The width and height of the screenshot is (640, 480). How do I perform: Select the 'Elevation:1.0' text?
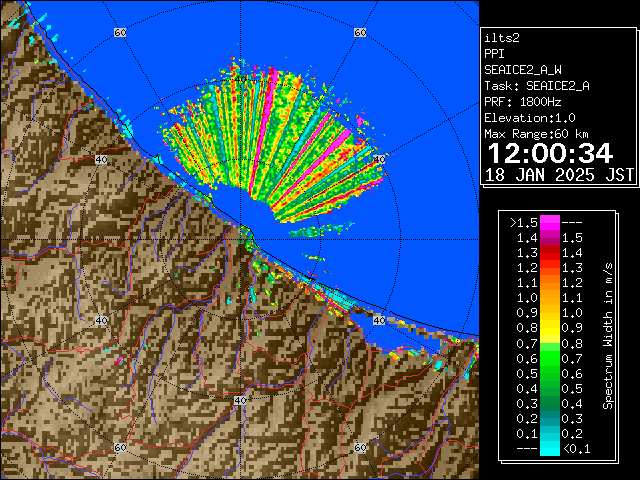pos(530,118)
